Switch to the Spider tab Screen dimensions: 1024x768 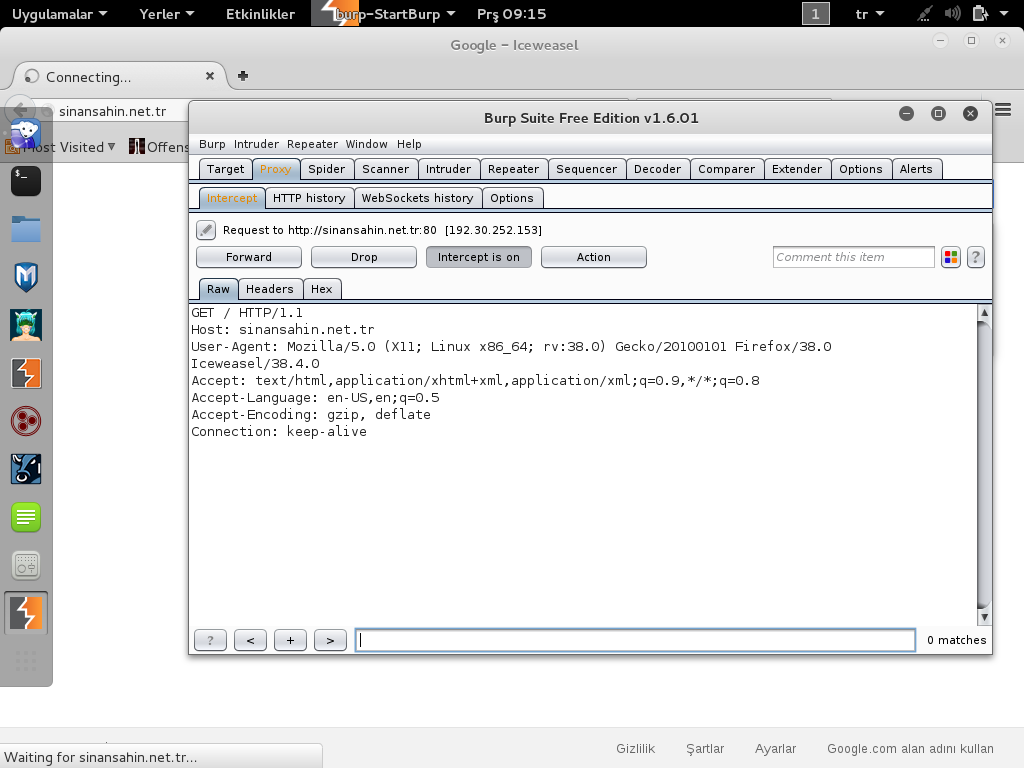327,169
